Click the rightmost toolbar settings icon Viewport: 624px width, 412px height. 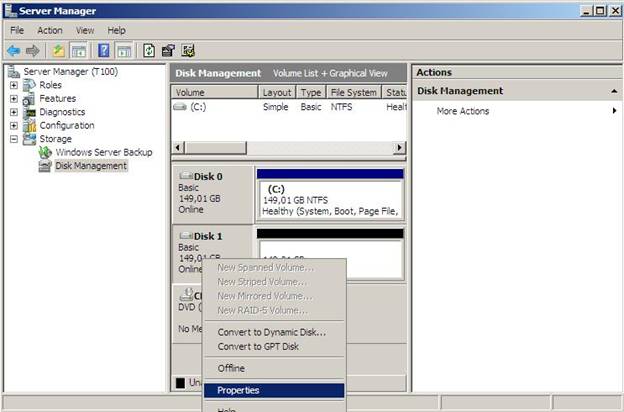pos(188,51)
